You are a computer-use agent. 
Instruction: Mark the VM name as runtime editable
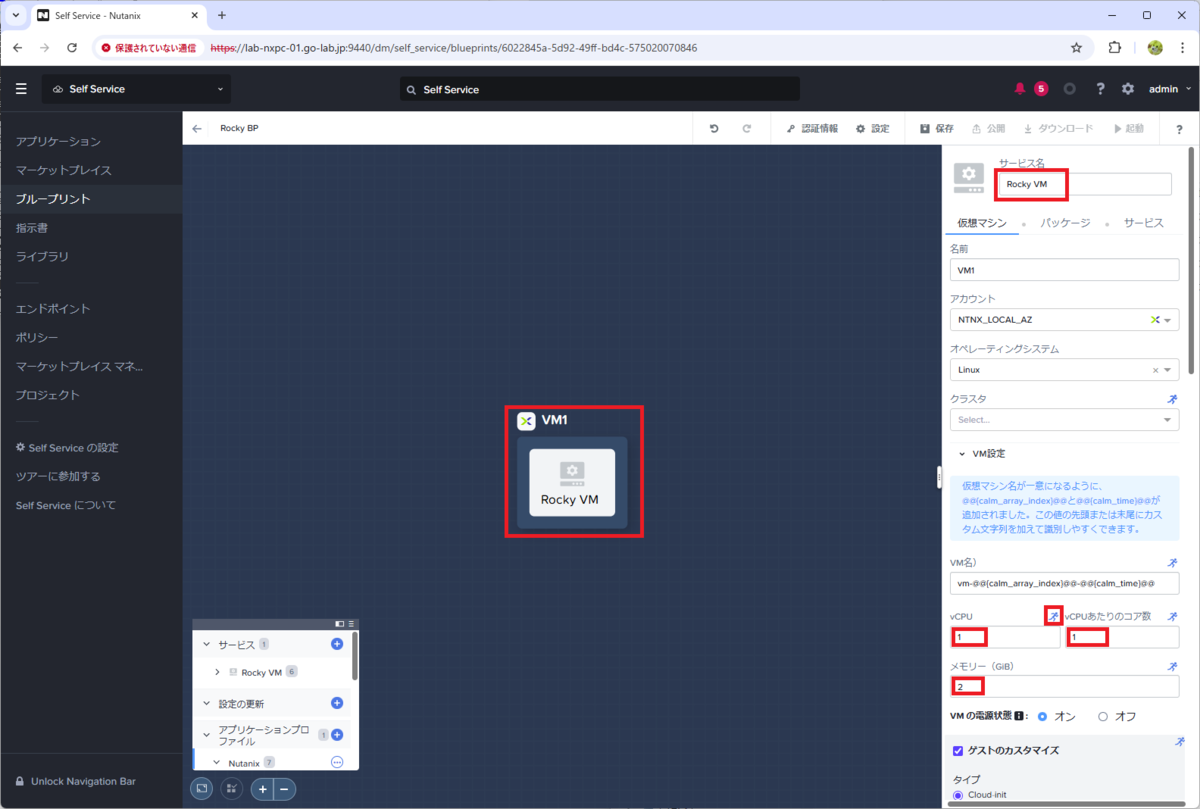tap(1172, 563)
